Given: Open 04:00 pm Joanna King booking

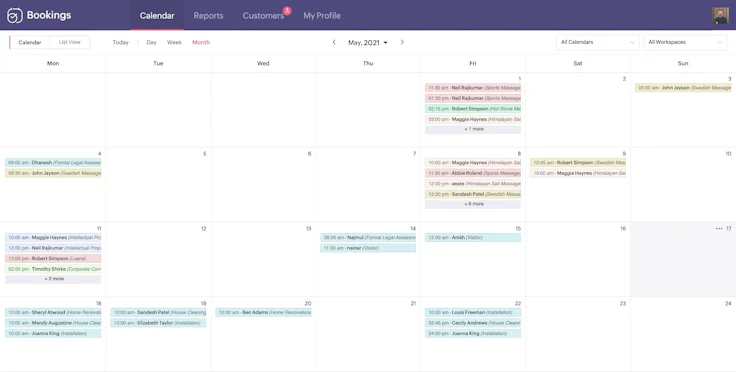Looking at the screenshot, I should (x=473, y=334).
